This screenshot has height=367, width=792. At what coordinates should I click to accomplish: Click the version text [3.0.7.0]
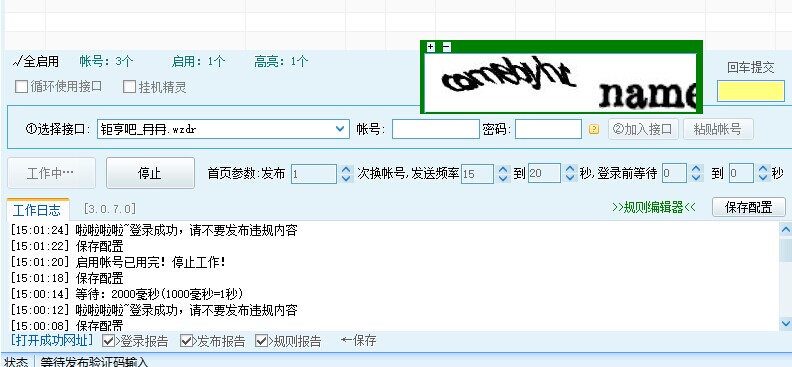[x=110, y=208]
